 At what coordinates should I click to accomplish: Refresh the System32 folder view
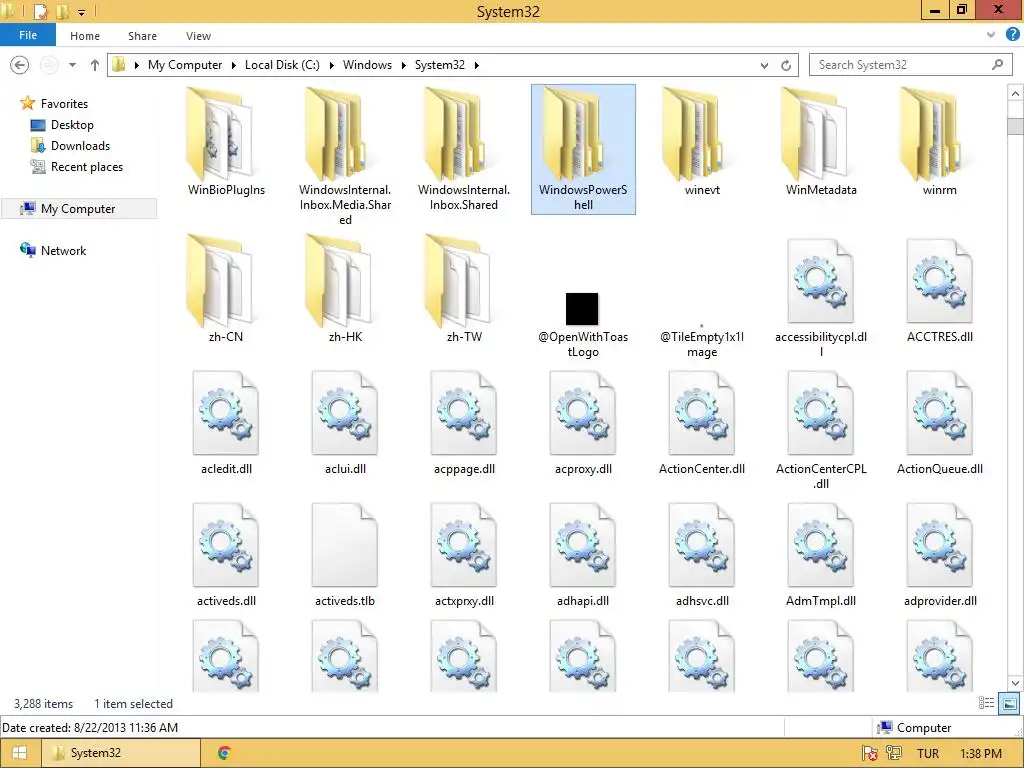click(x=786, y=65)
